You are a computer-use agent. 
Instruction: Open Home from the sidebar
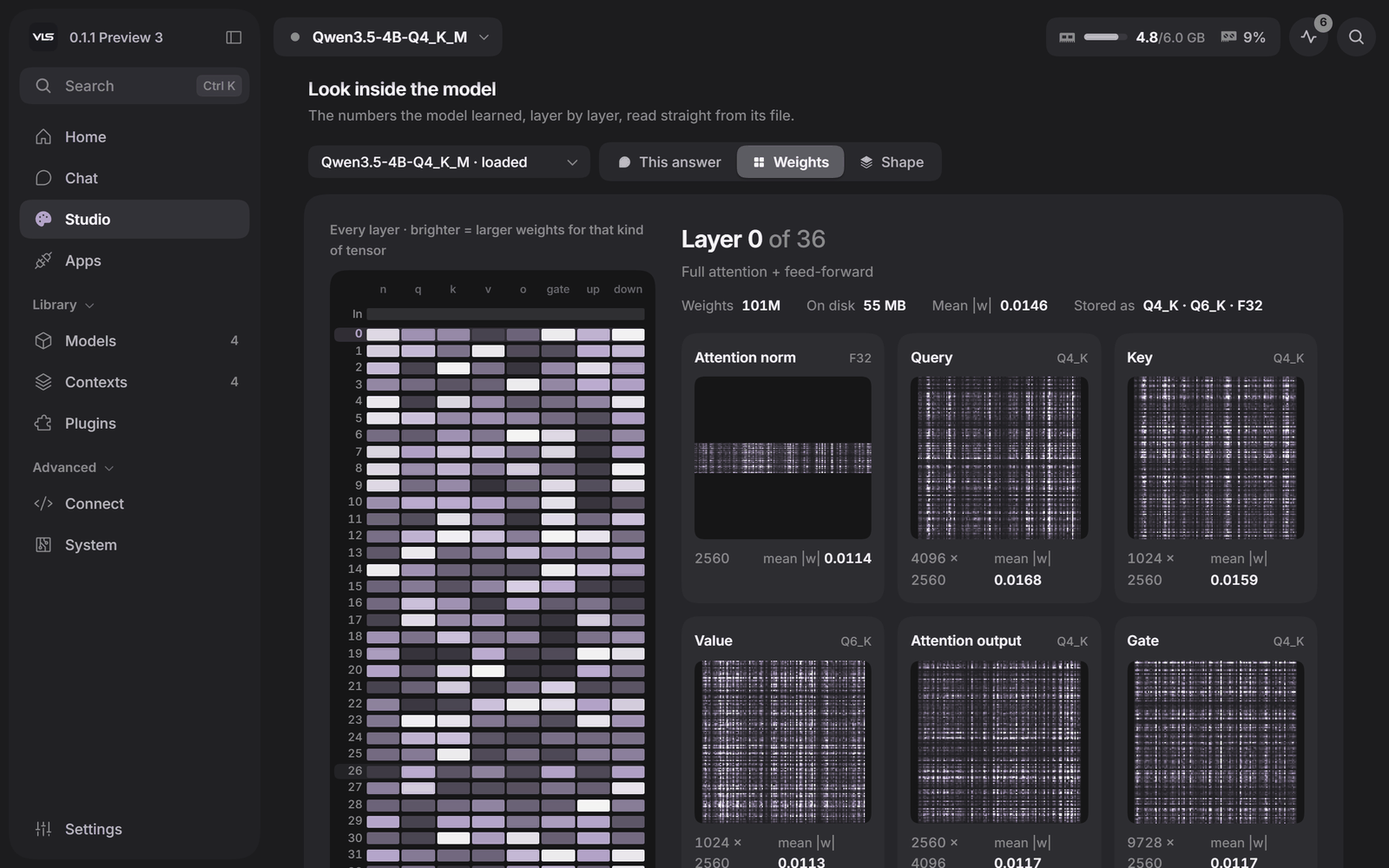pyautogui.click(x=135, y=137)
